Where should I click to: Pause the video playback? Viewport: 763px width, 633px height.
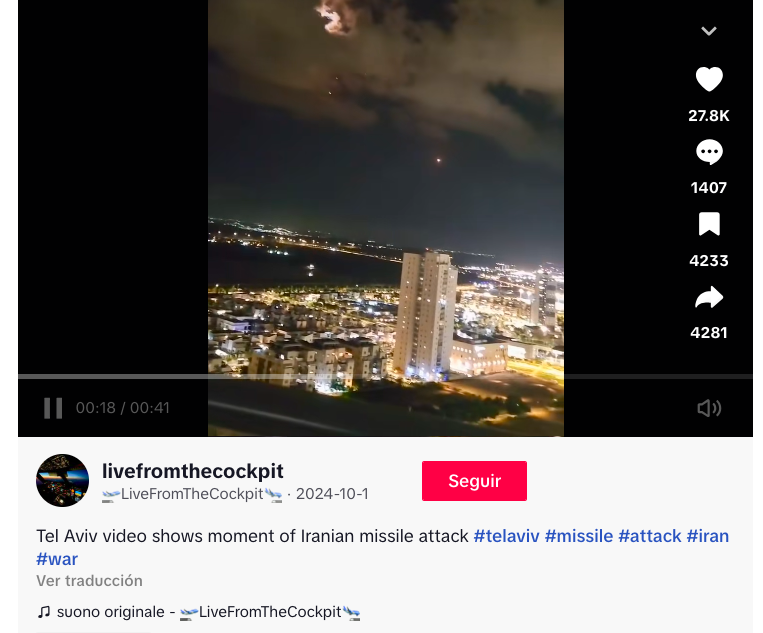[x=53, y=408]
